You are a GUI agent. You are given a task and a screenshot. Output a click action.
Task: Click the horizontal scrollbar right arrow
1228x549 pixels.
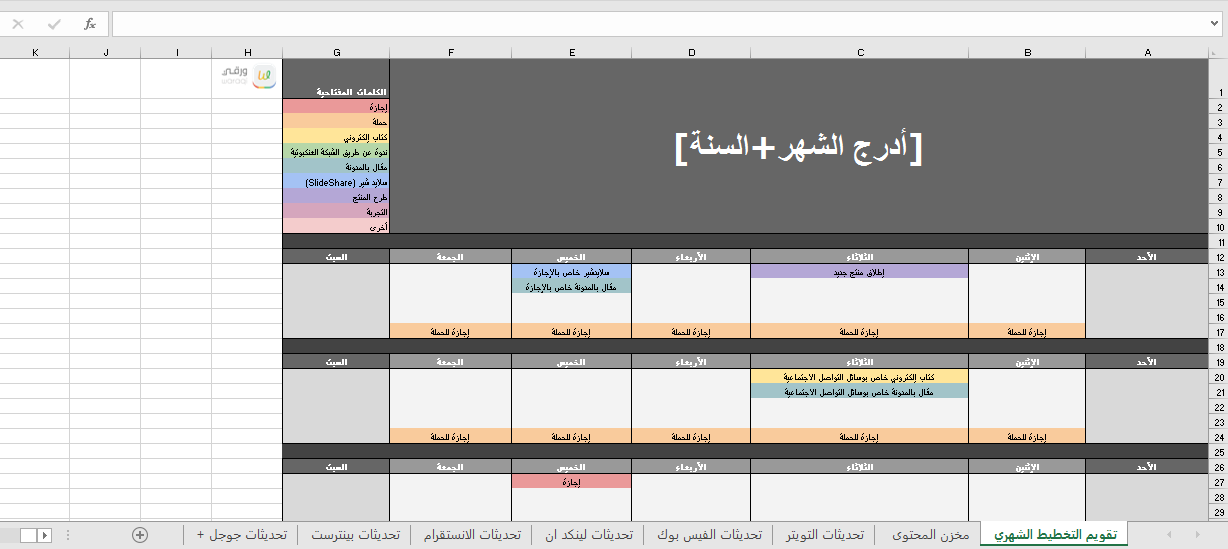tap(44, 535)
